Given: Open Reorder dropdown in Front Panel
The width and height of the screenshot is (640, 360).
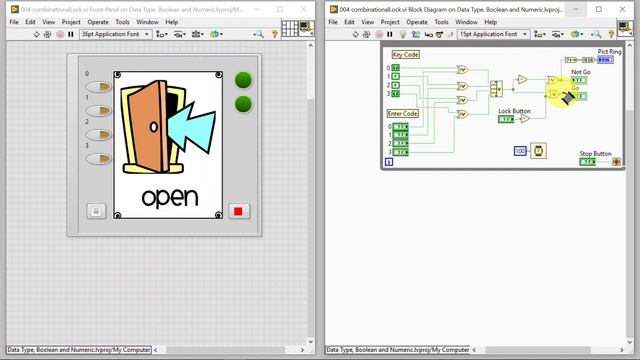Looking at the screenshot, I should (216, 34).
